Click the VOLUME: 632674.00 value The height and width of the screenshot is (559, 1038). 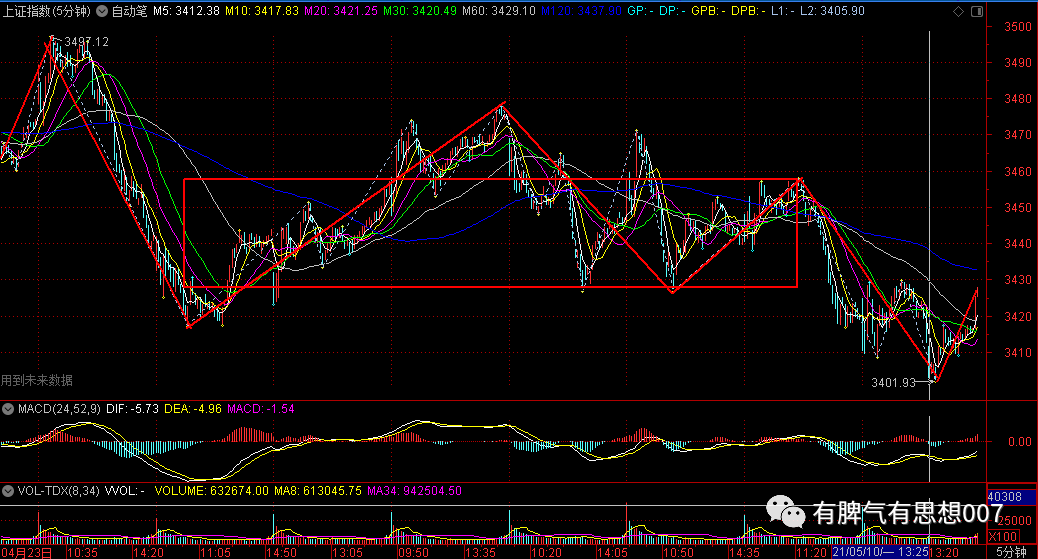pos(212,491)
